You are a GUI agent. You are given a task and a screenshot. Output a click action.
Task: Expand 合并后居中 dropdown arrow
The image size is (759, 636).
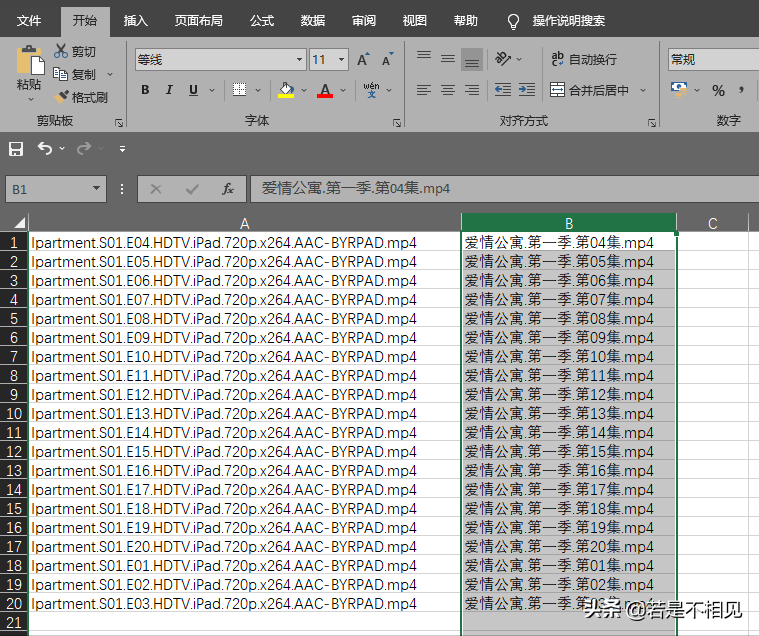(x=643, y=90)
